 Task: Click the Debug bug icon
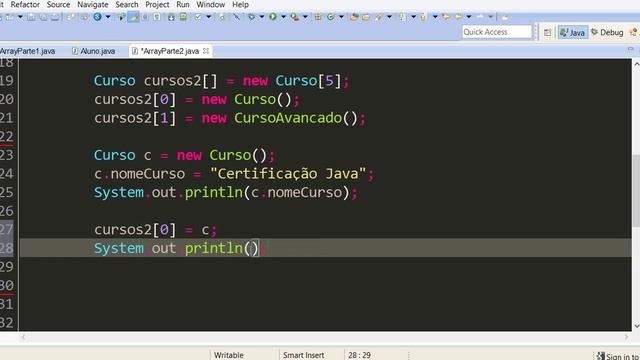coord(251,17)
